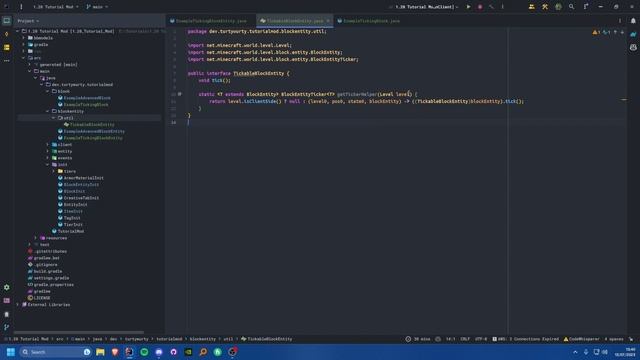Screen dimensions: 640x360
Task: Open ArmorMaterialInit class
Action: [x=83, y=178]
